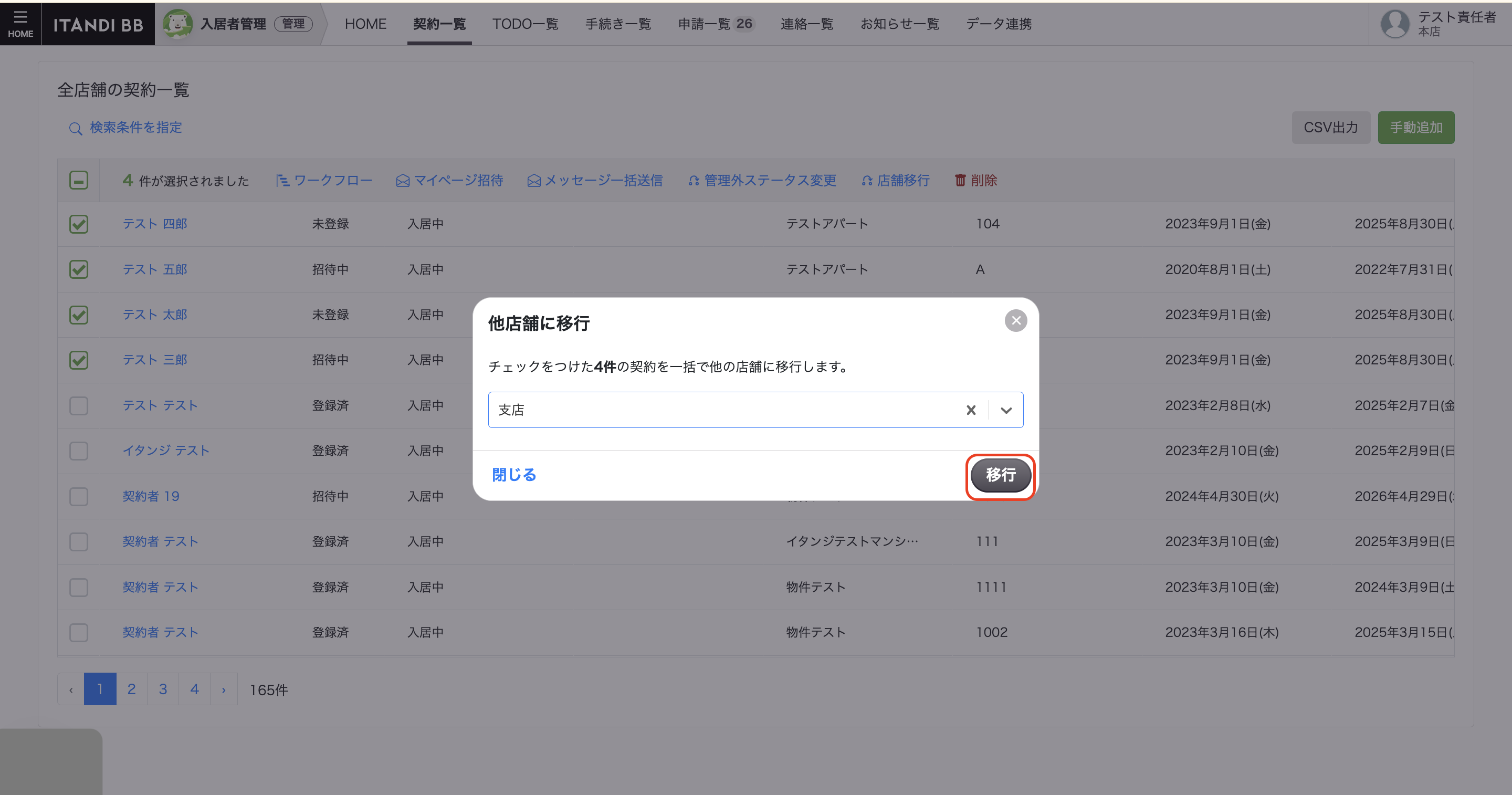Go to the previous page arrow
Viewport: 1512px width, 795px height.
click(71, 689)
